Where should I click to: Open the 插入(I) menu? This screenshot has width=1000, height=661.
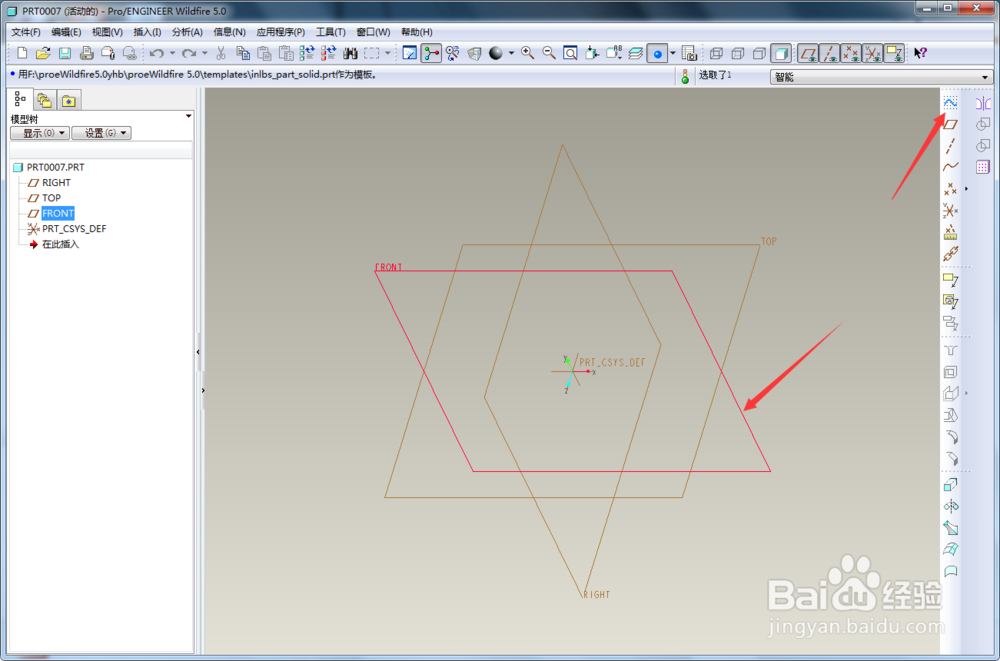click(147, 32)
